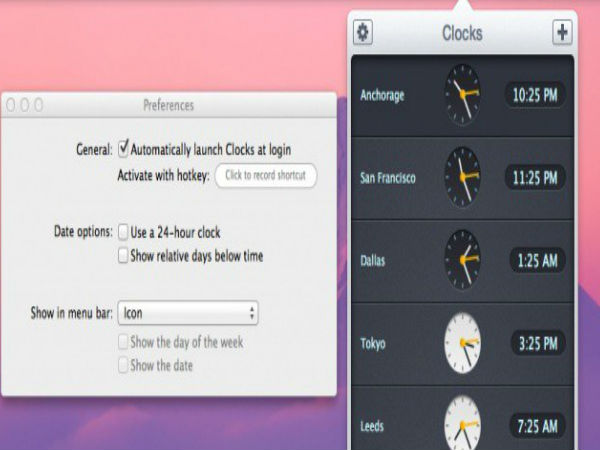Check Show relative days below time
The image size is (600, 450).
(x=124, y=256)
